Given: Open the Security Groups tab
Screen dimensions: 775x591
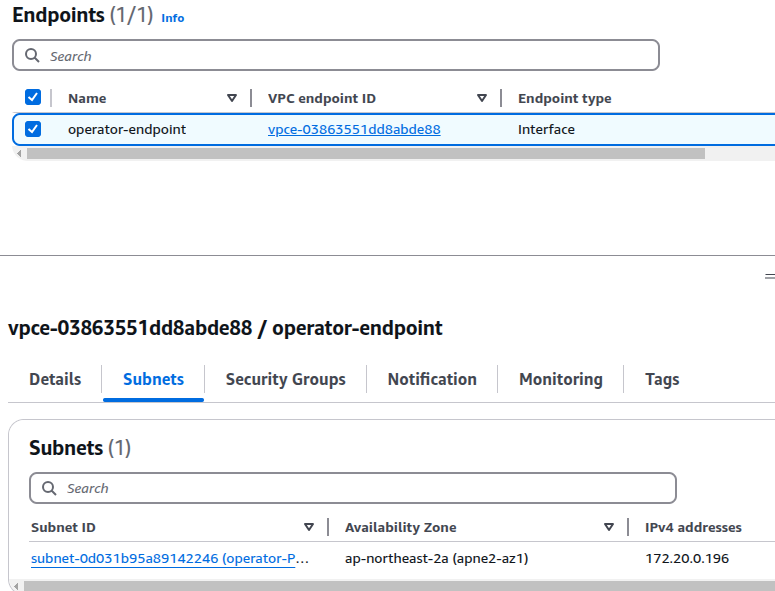Looking at the screenshot, I should (285, 379).
